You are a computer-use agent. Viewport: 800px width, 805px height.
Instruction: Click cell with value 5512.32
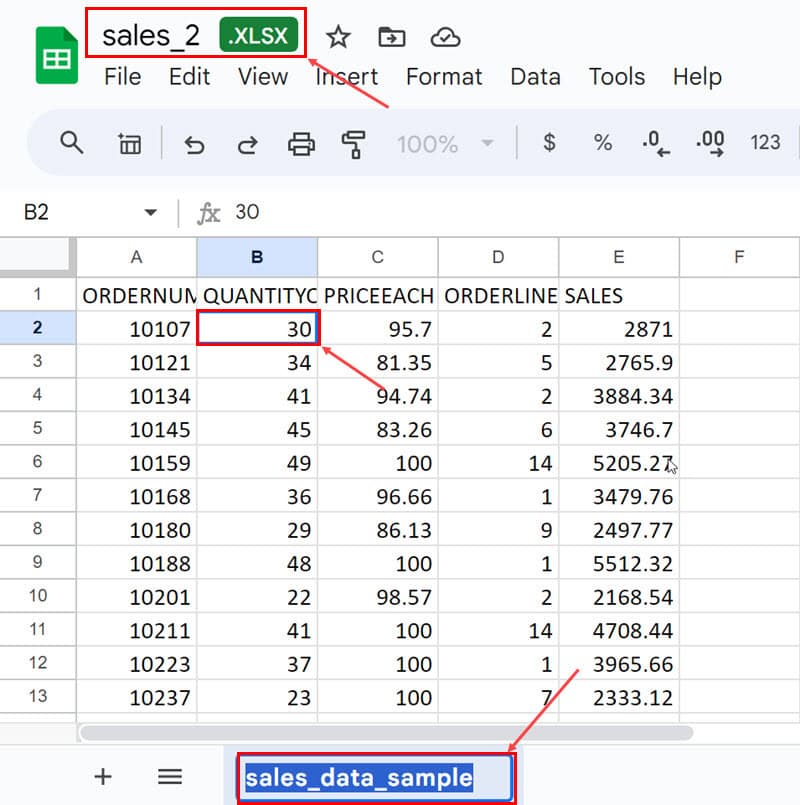point(619,563)
